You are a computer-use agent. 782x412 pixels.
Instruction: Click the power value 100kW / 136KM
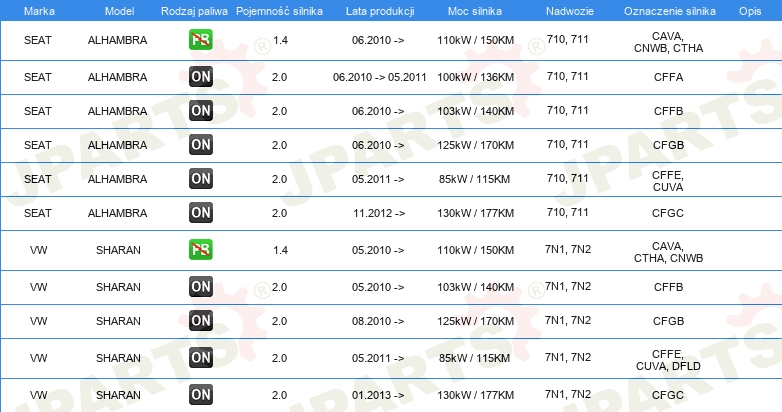point(475,77)
